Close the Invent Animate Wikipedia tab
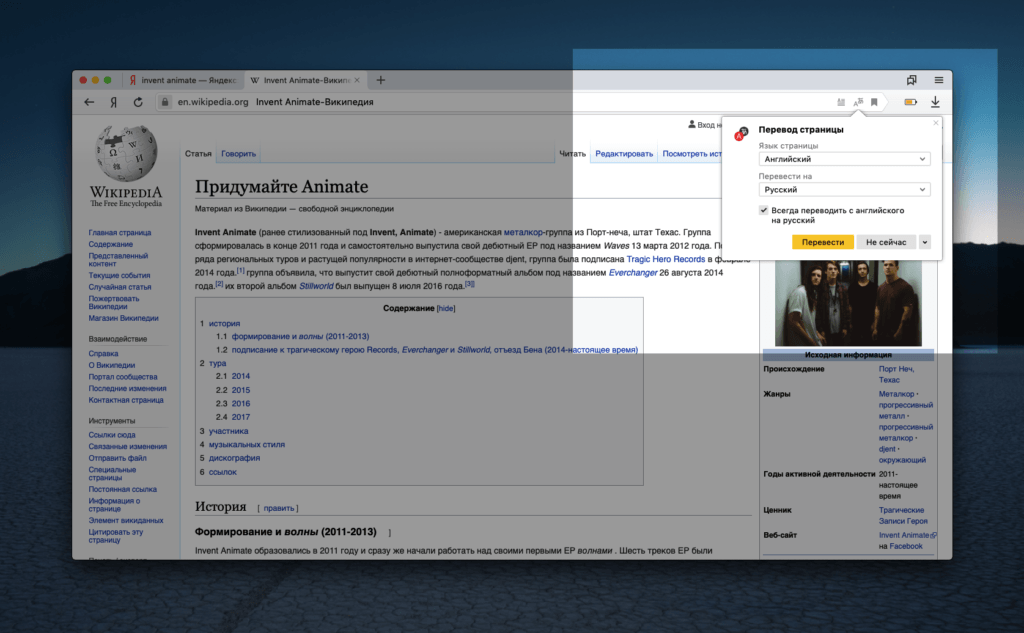This screenshot has height=633, width=1024. (x=357, y=80)
